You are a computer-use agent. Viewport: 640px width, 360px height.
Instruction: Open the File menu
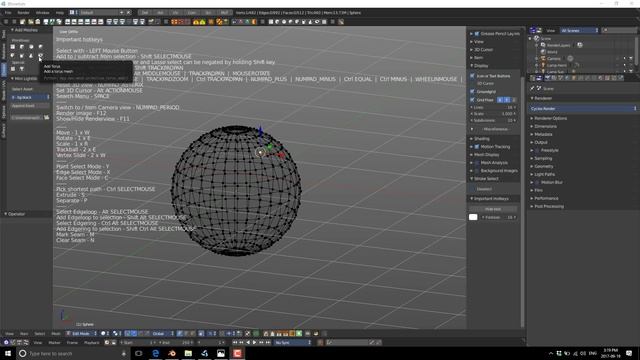8,13
